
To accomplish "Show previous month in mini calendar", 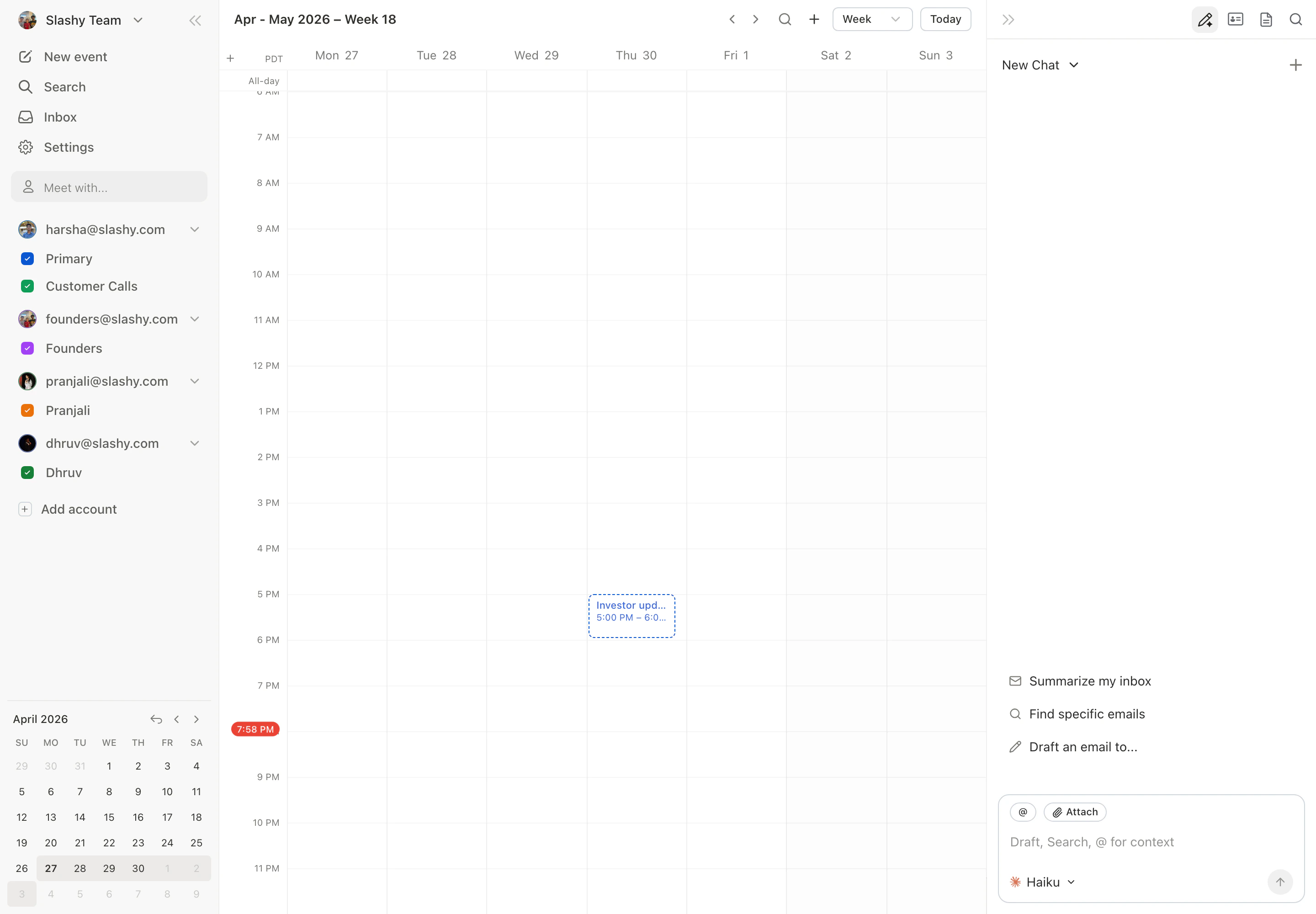I will click(x=176, y=719).
